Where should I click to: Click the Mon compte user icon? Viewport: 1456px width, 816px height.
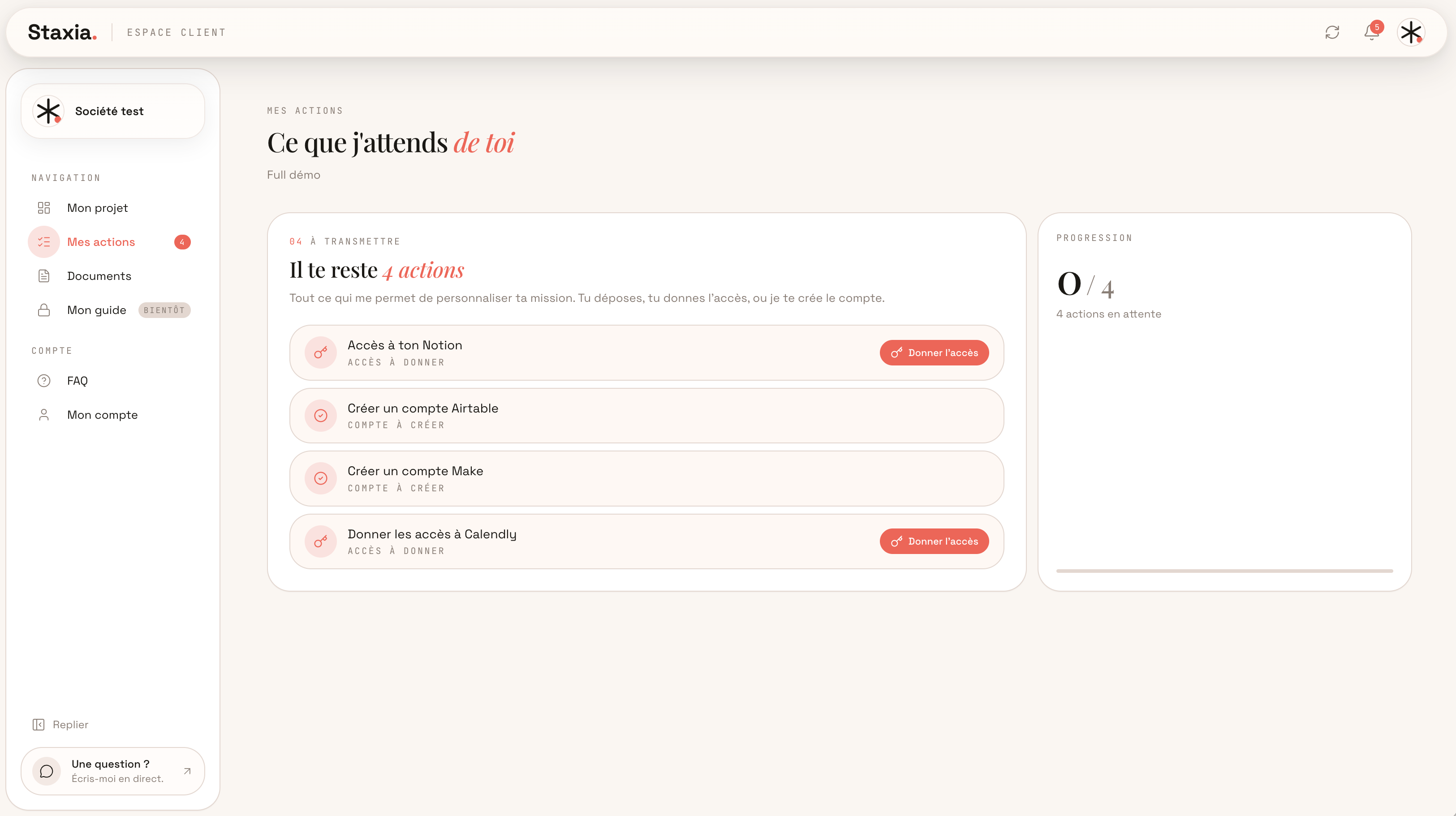point(43,415)
